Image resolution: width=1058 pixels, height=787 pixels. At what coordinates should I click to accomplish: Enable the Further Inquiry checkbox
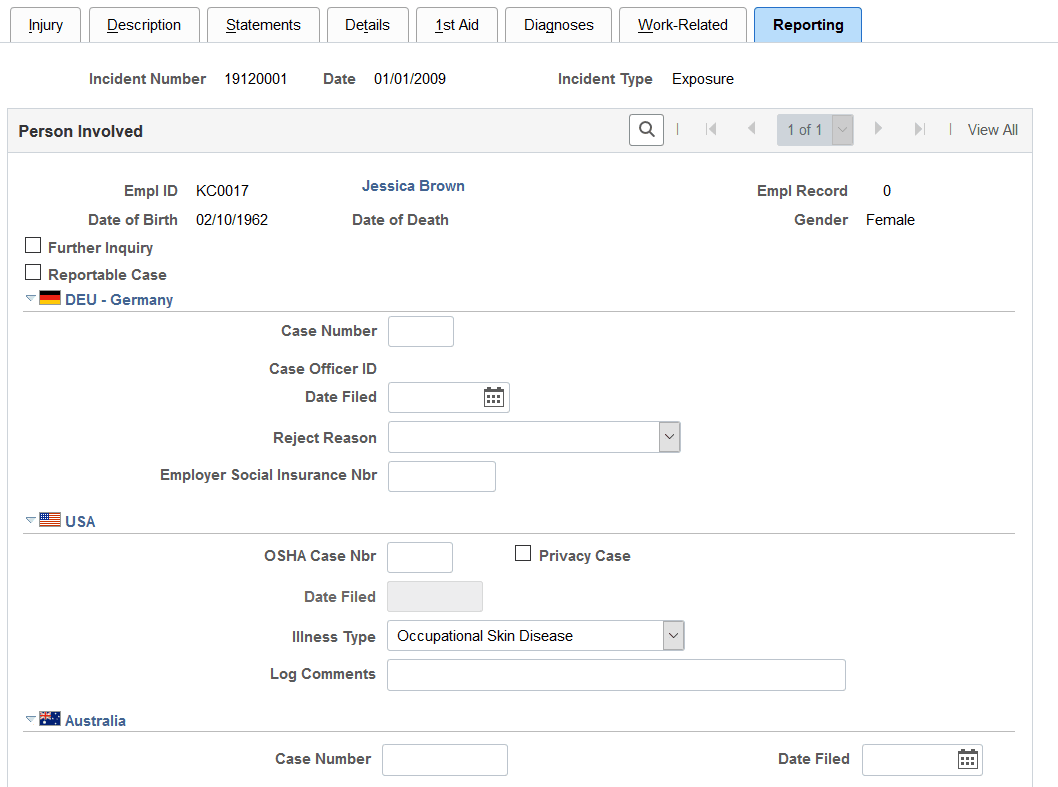point(33,245)
